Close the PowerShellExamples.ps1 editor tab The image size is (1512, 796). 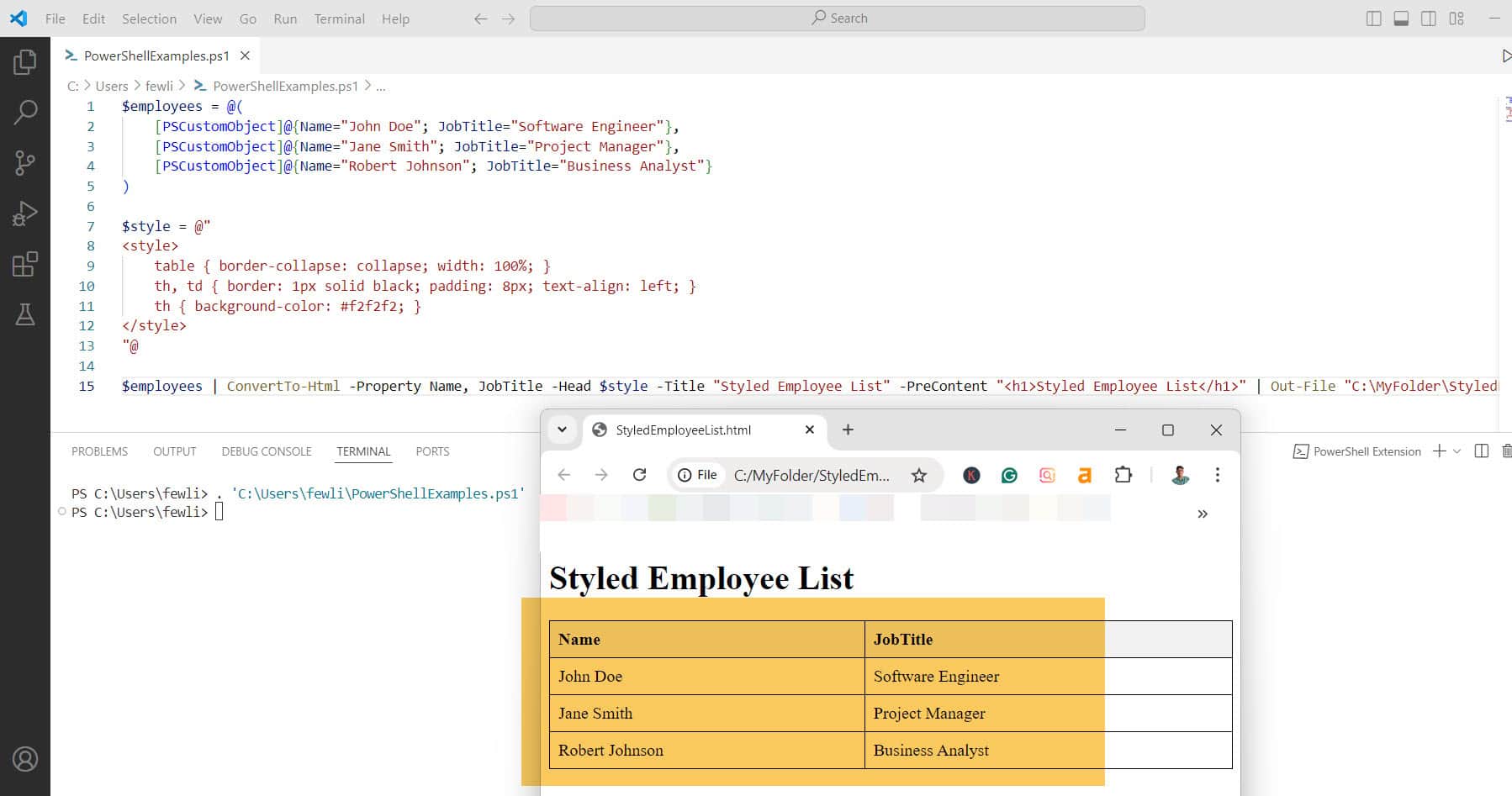click(245, 55)
